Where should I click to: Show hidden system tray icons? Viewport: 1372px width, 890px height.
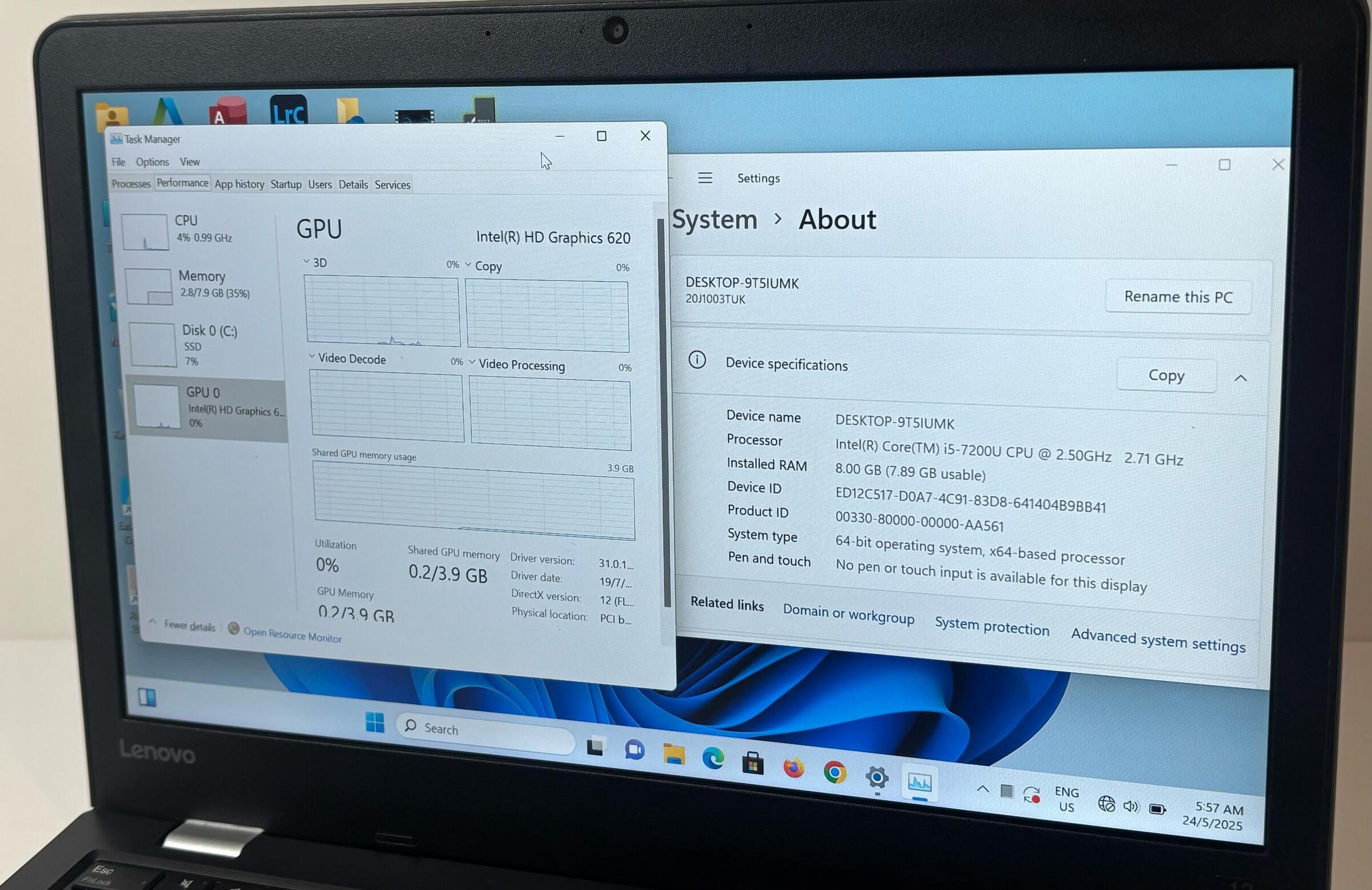coord(983,789)
